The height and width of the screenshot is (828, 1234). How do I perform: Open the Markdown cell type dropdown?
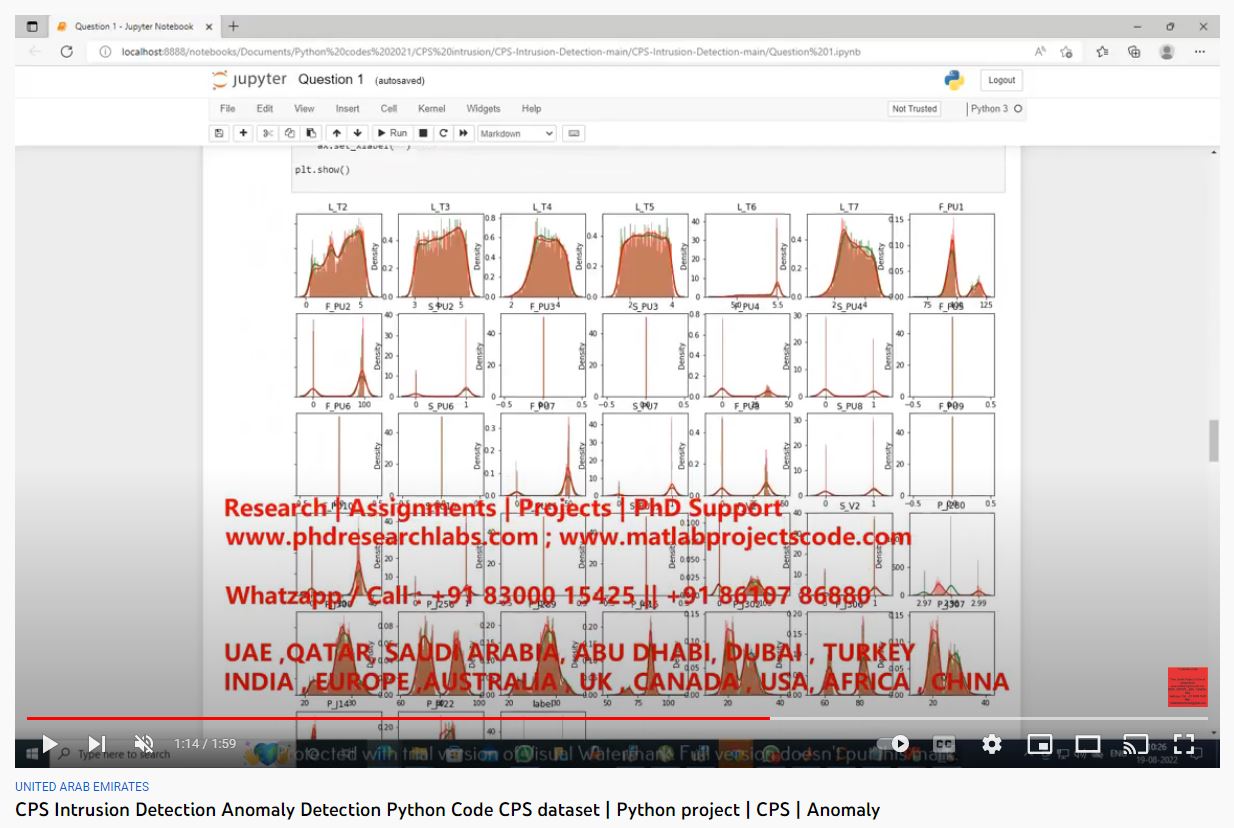coord(516,133)
